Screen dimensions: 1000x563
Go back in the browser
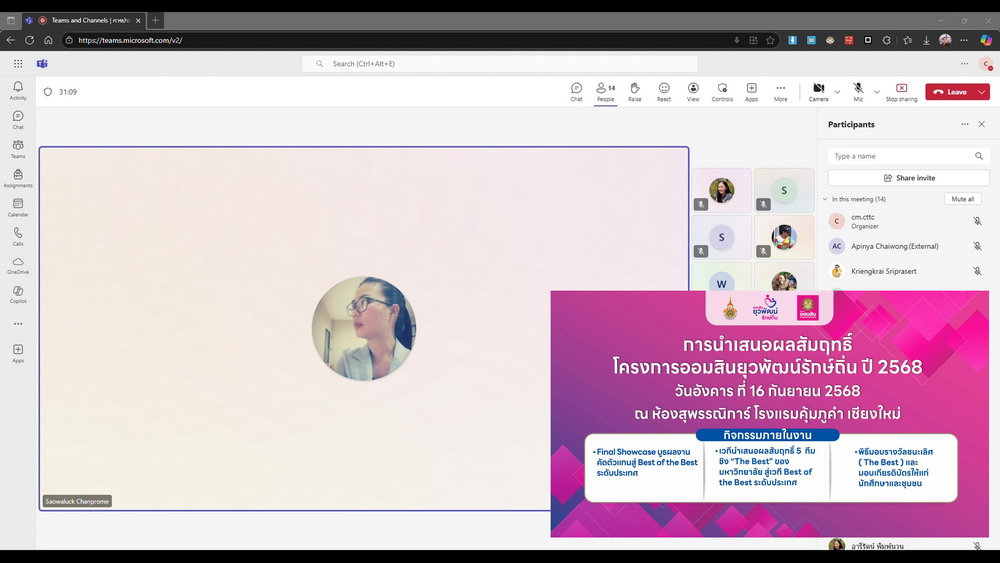11,40
